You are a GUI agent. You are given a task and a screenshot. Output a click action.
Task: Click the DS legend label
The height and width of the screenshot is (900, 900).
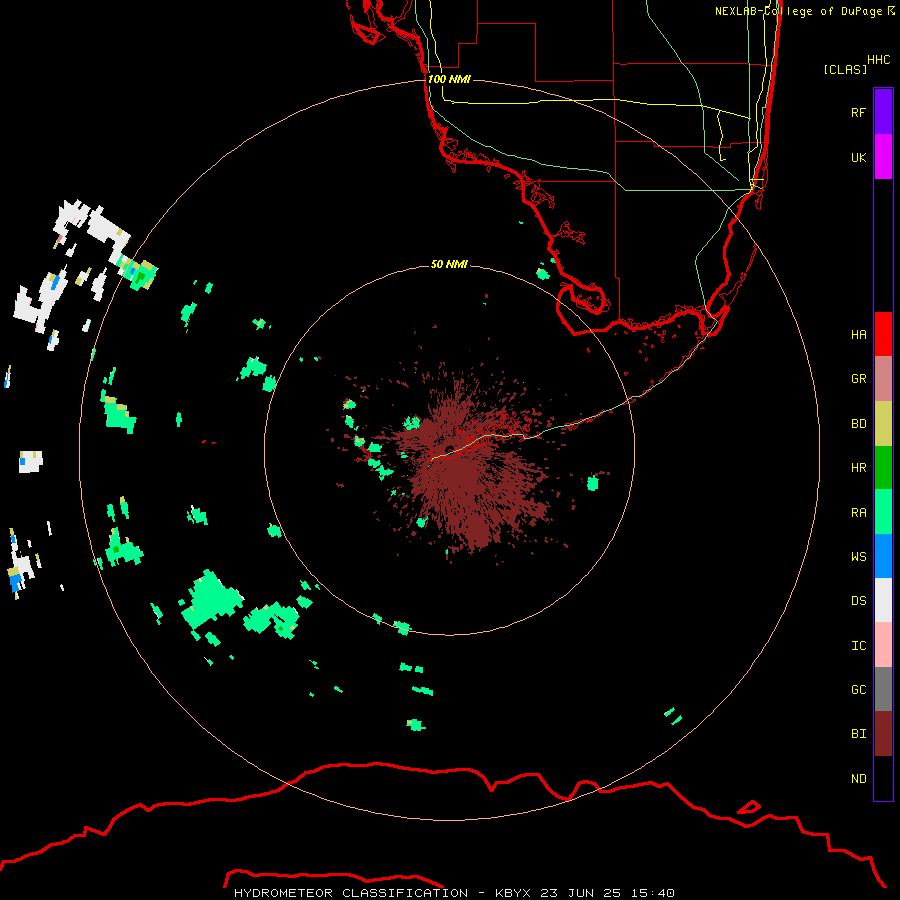point(858,601)
